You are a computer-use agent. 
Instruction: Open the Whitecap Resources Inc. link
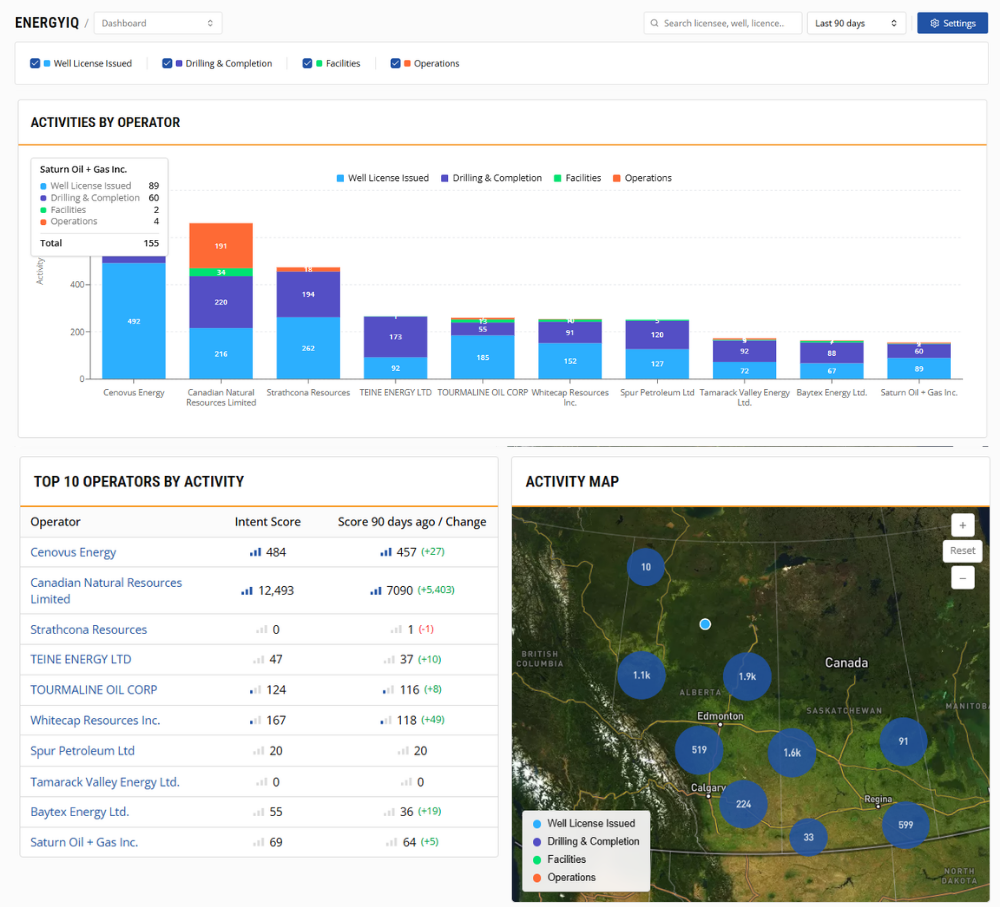[95, 720]
